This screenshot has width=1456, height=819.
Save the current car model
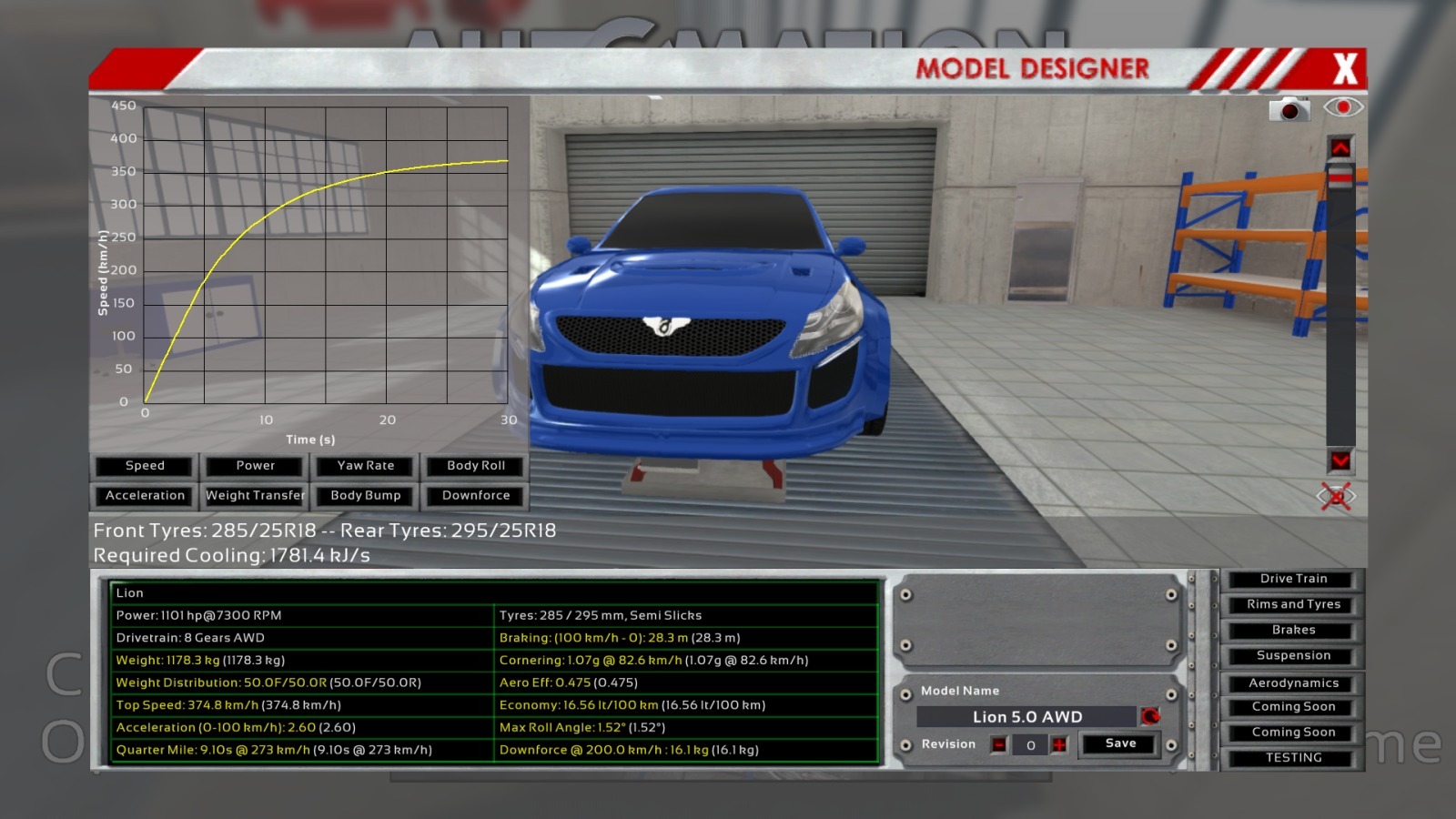click(1120, 743)
